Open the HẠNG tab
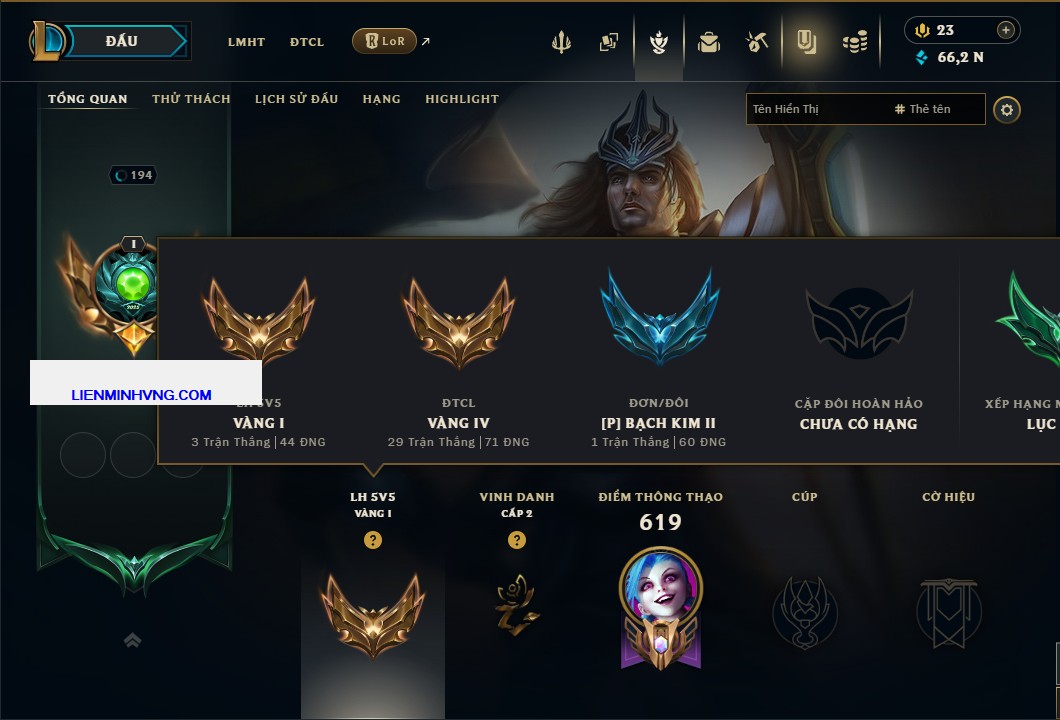This screenshot has width=1060, height=720. [381, 99]
